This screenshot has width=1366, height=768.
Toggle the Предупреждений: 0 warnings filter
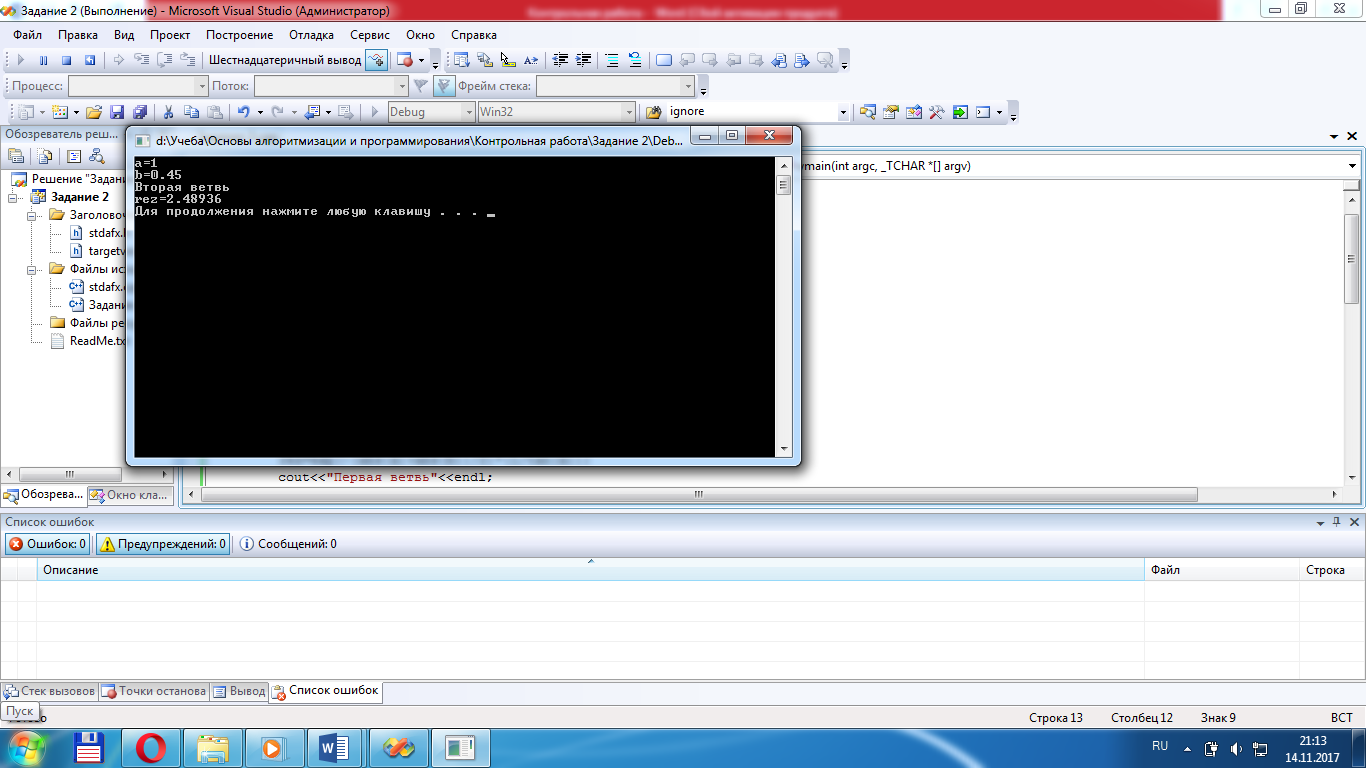click(x=162, y=544)
